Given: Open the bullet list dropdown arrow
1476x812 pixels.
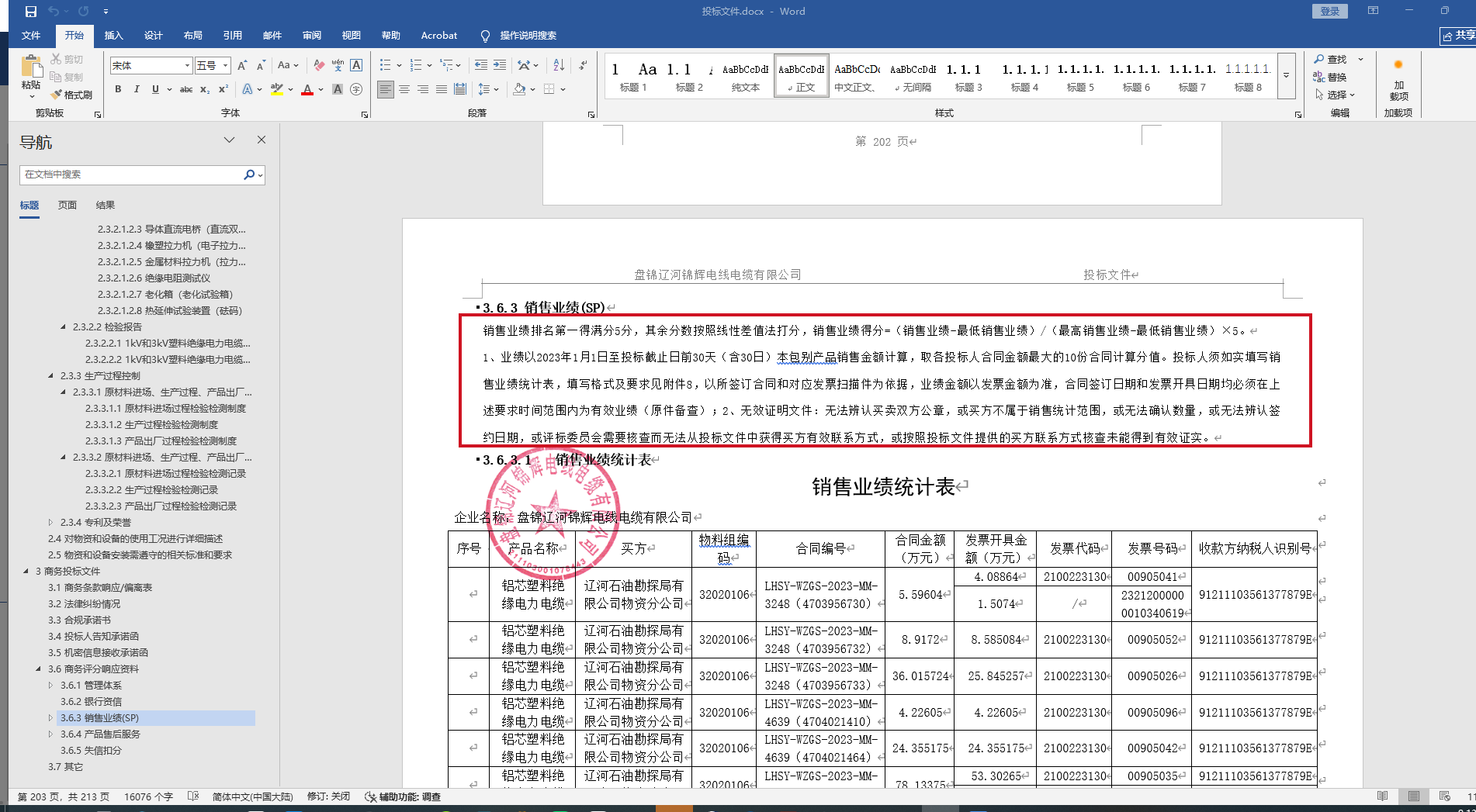Looking at the screenshot, I should 399,66.
